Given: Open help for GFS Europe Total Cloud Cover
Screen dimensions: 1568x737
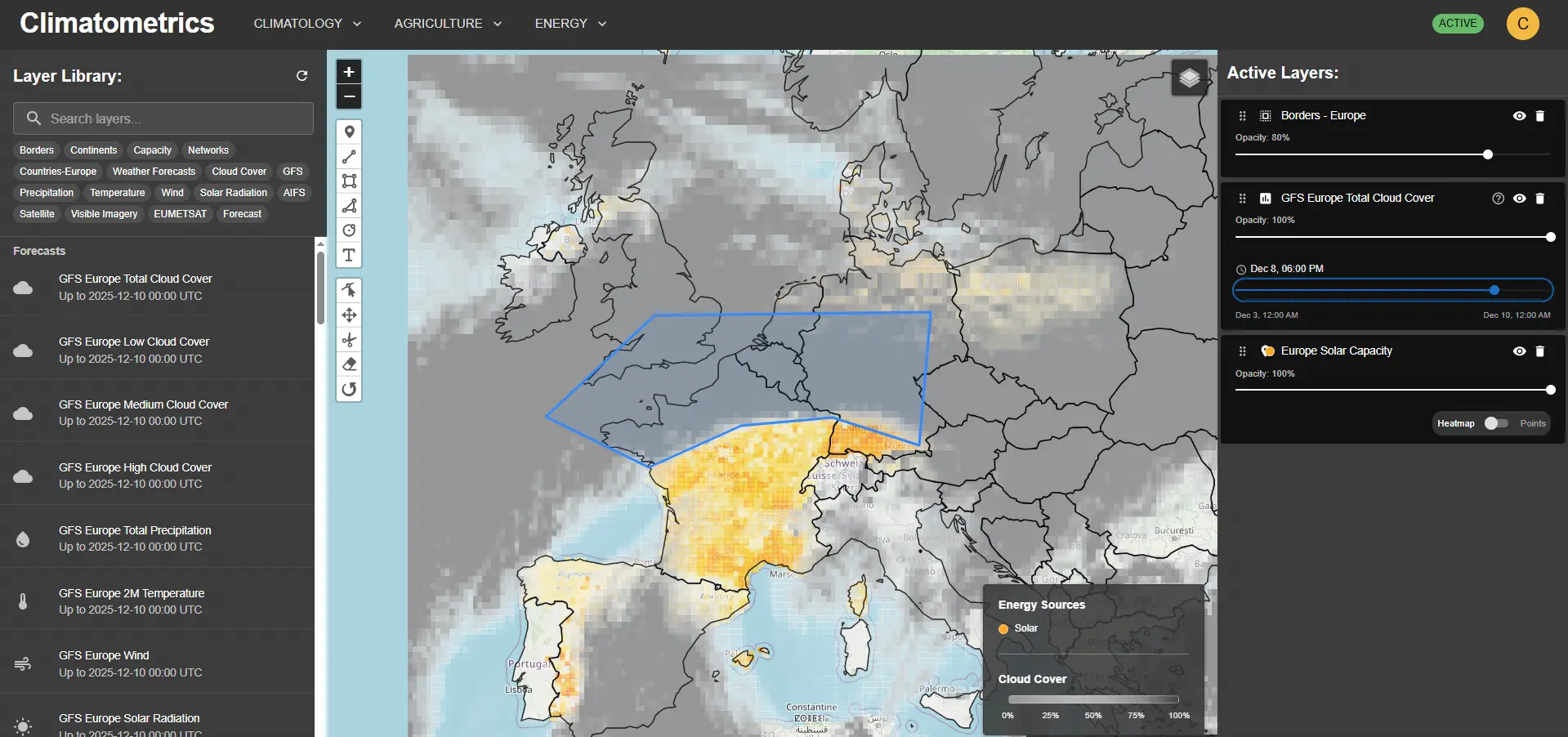Looking at the screenshot, I should (1498, 198).
